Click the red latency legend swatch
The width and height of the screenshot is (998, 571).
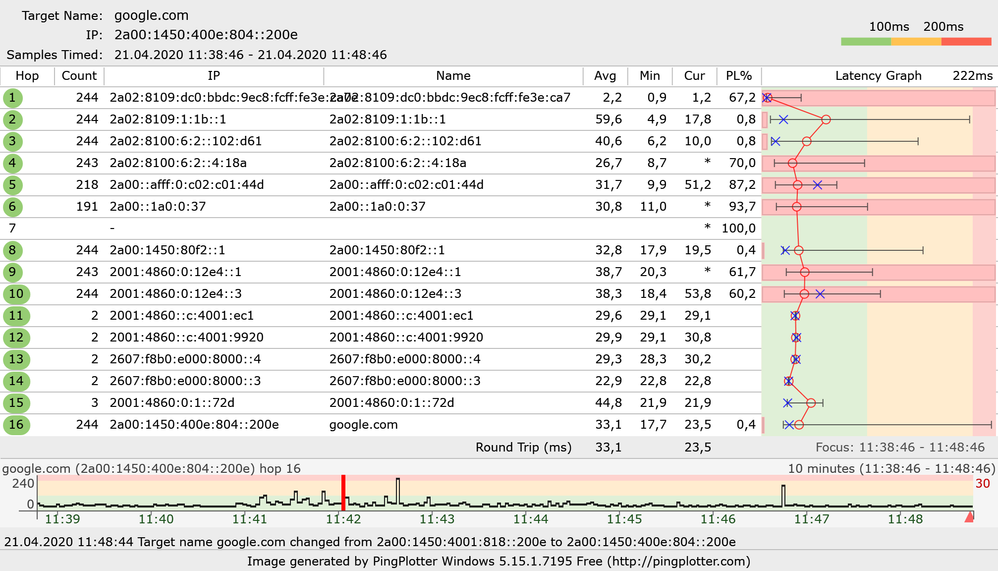pos(966,41)
